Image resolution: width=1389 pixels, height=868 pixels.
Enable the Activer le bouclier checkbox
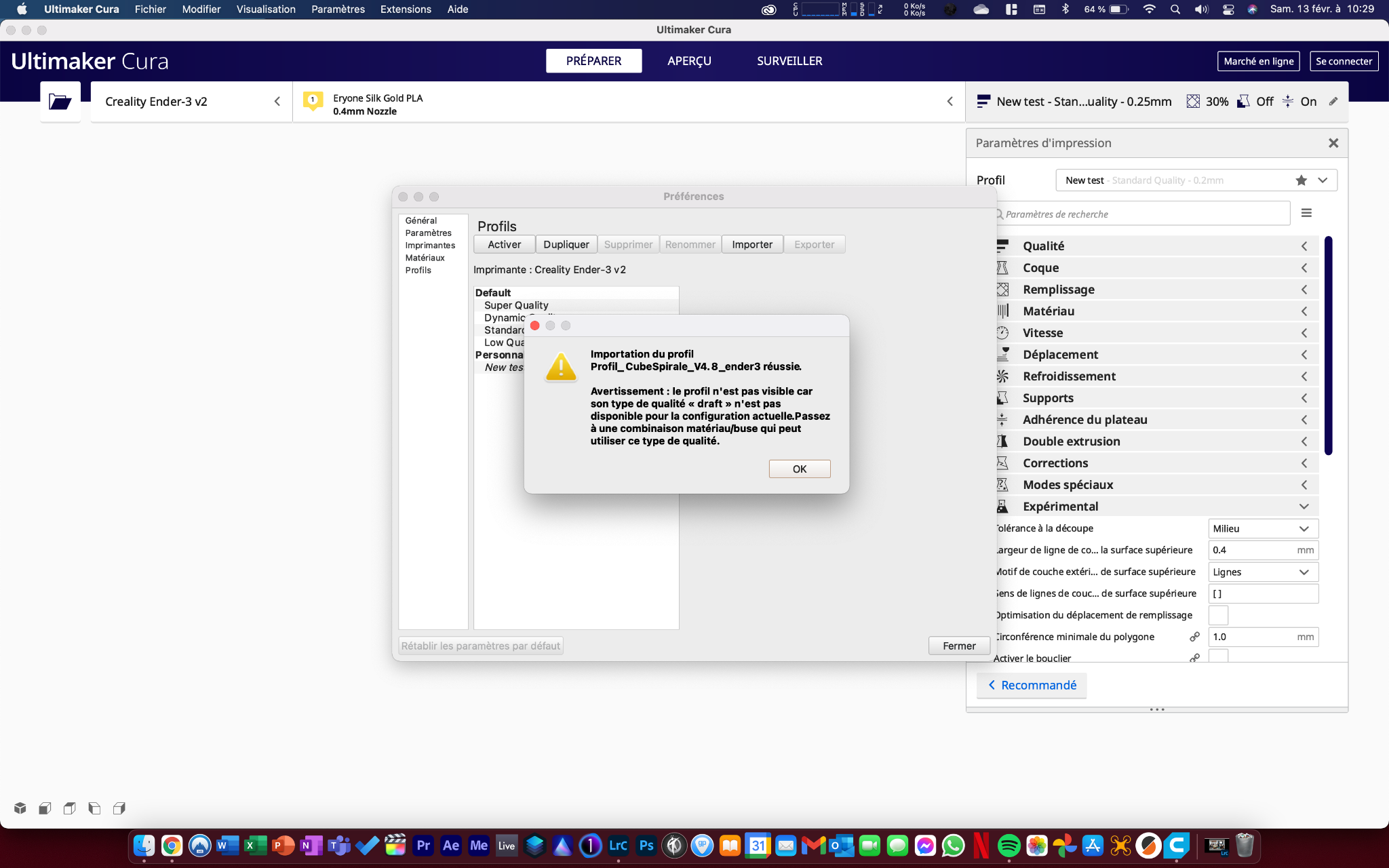click(1218, 656)
